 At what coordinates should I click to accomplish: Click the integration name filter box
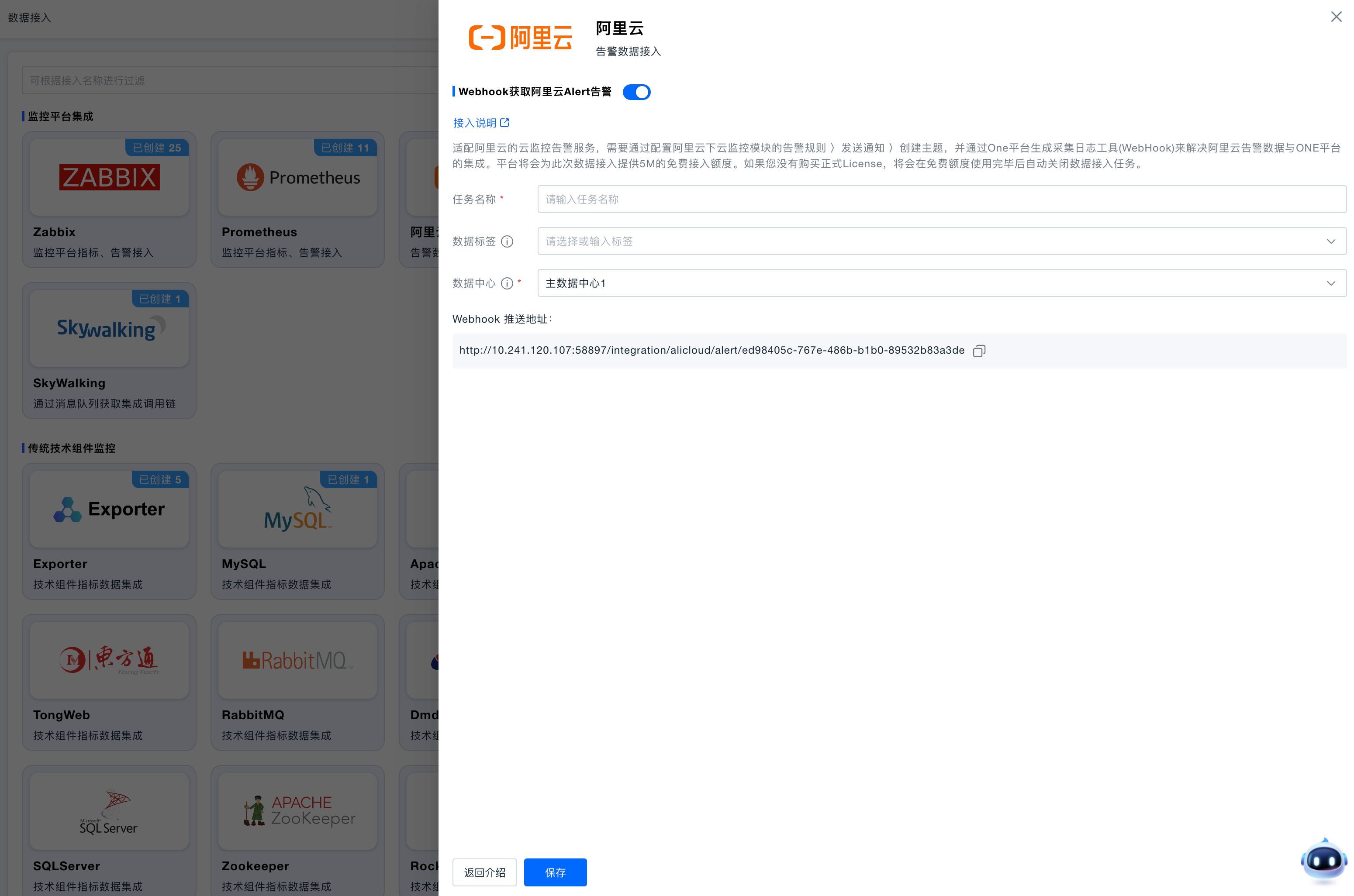coord(228,81)
